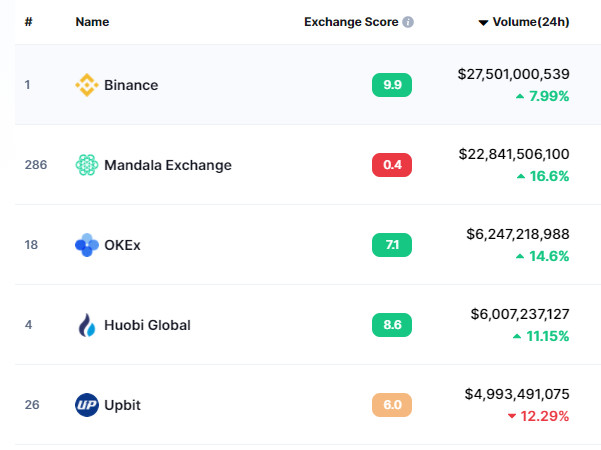
Task: Click the Upbit UP logo icon
Action: [x=87, y=405]
